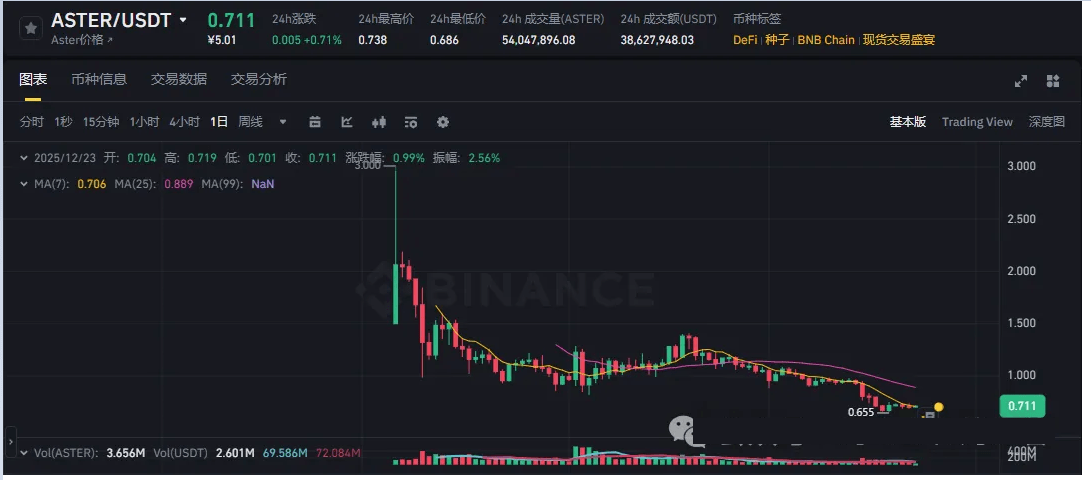Viewport: 1091px width, 480px height.
Task: Open the ASTER/USDT trading pair dropdown arrow
Action: [183, 19]
